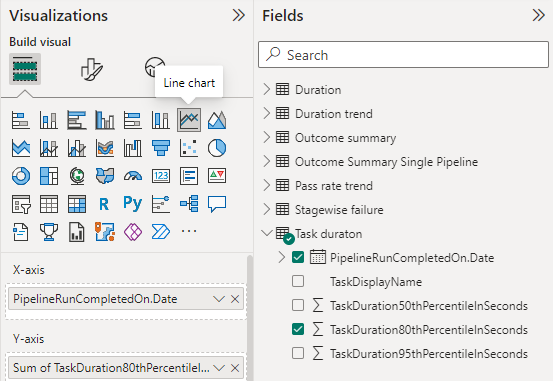
Task: Select the Waterfall chart visual
Action: 133,148
